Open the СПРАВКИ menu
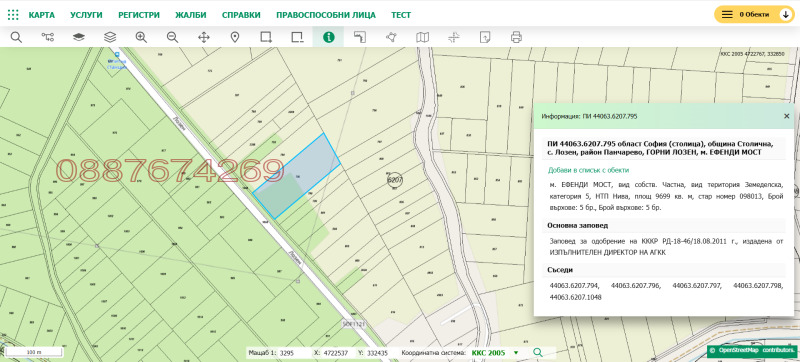The height and width of the screenshot is (362, 800). pos(241,15)
